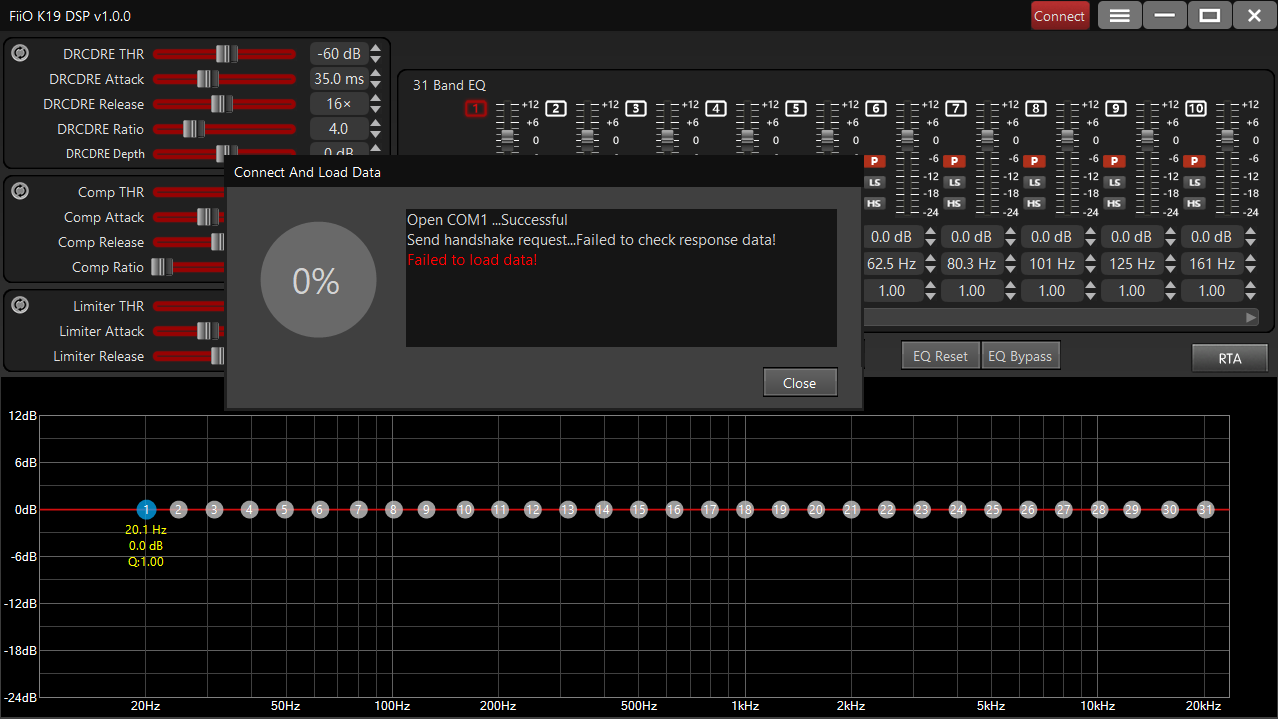The width and height of the screenshot is (1278, 719).
Task: Toggle EQ band 10 number button
Action: coord(1195,109)
